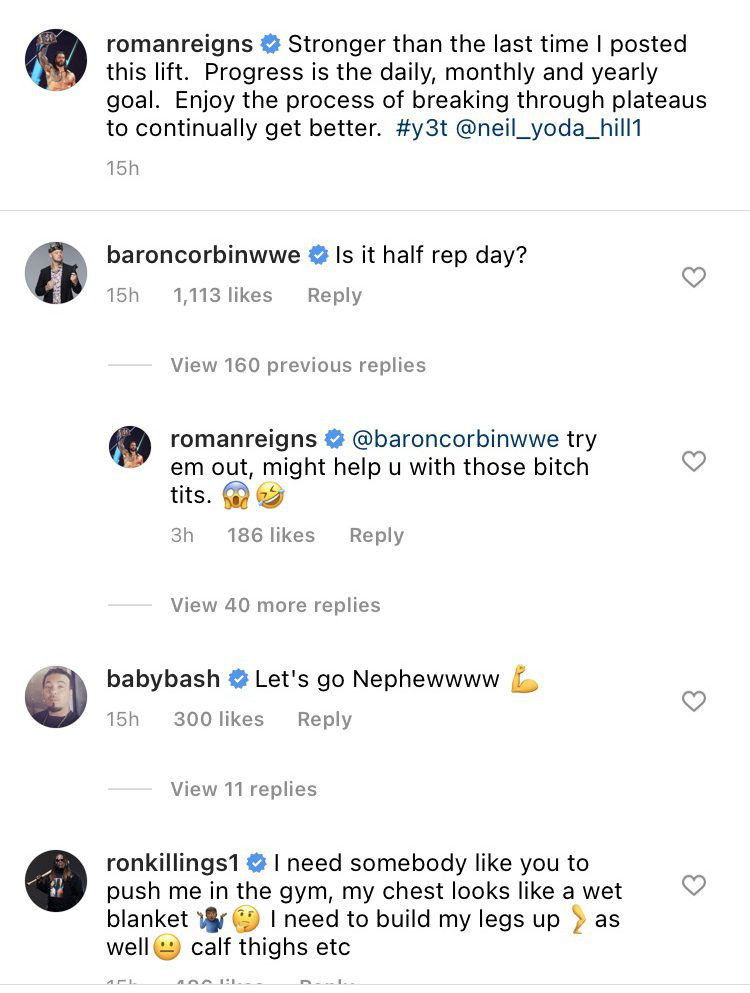Expand View 11 replies under babybash
This screenshot has width=750, height=993.
pos(243,789)
